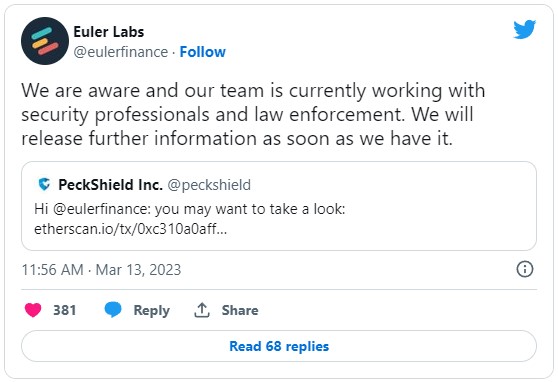
Task: Select the Read 68 replies button
Action: tap(279, 346)
